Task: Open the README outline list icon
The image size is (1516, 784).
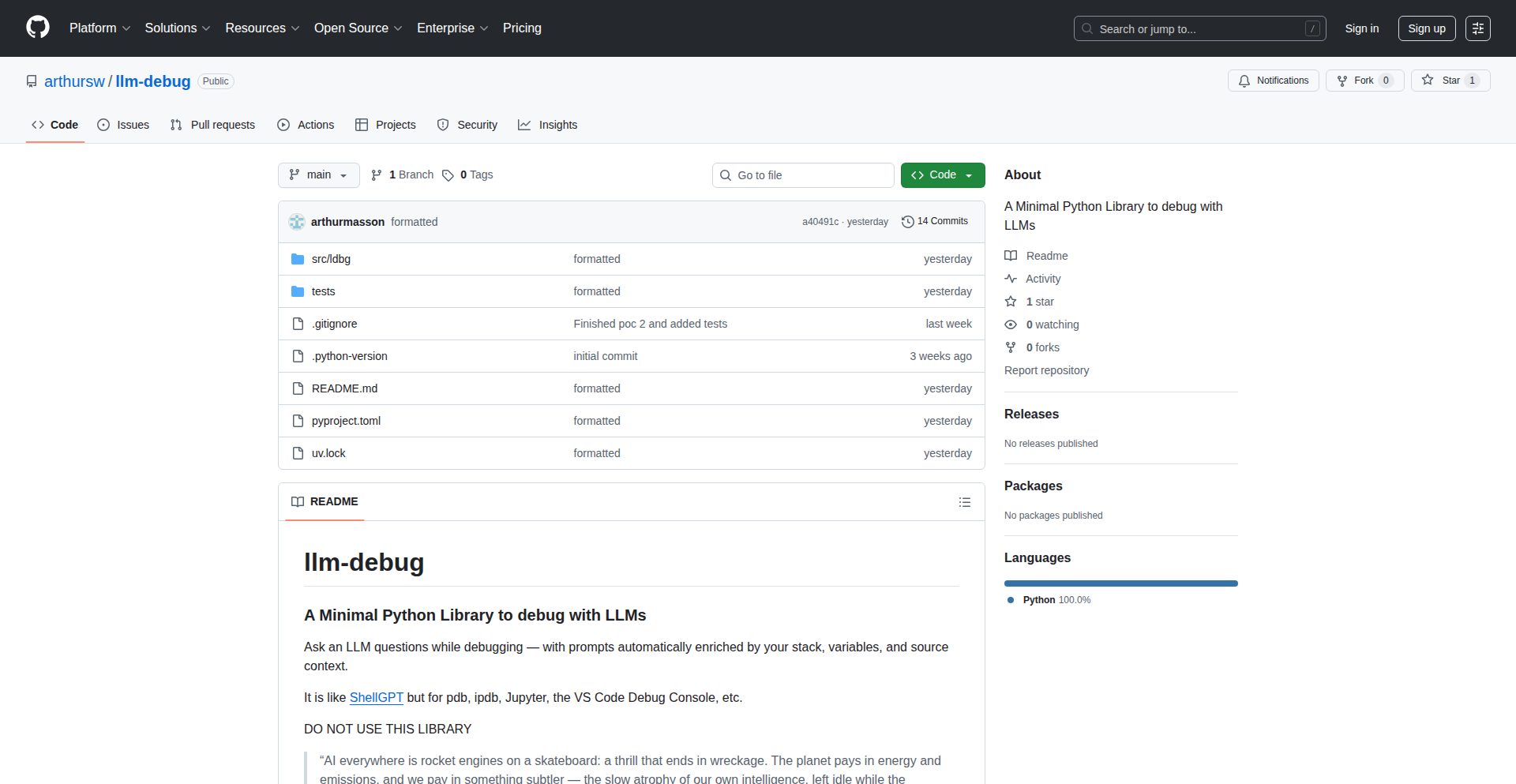Action: (964, 502)
